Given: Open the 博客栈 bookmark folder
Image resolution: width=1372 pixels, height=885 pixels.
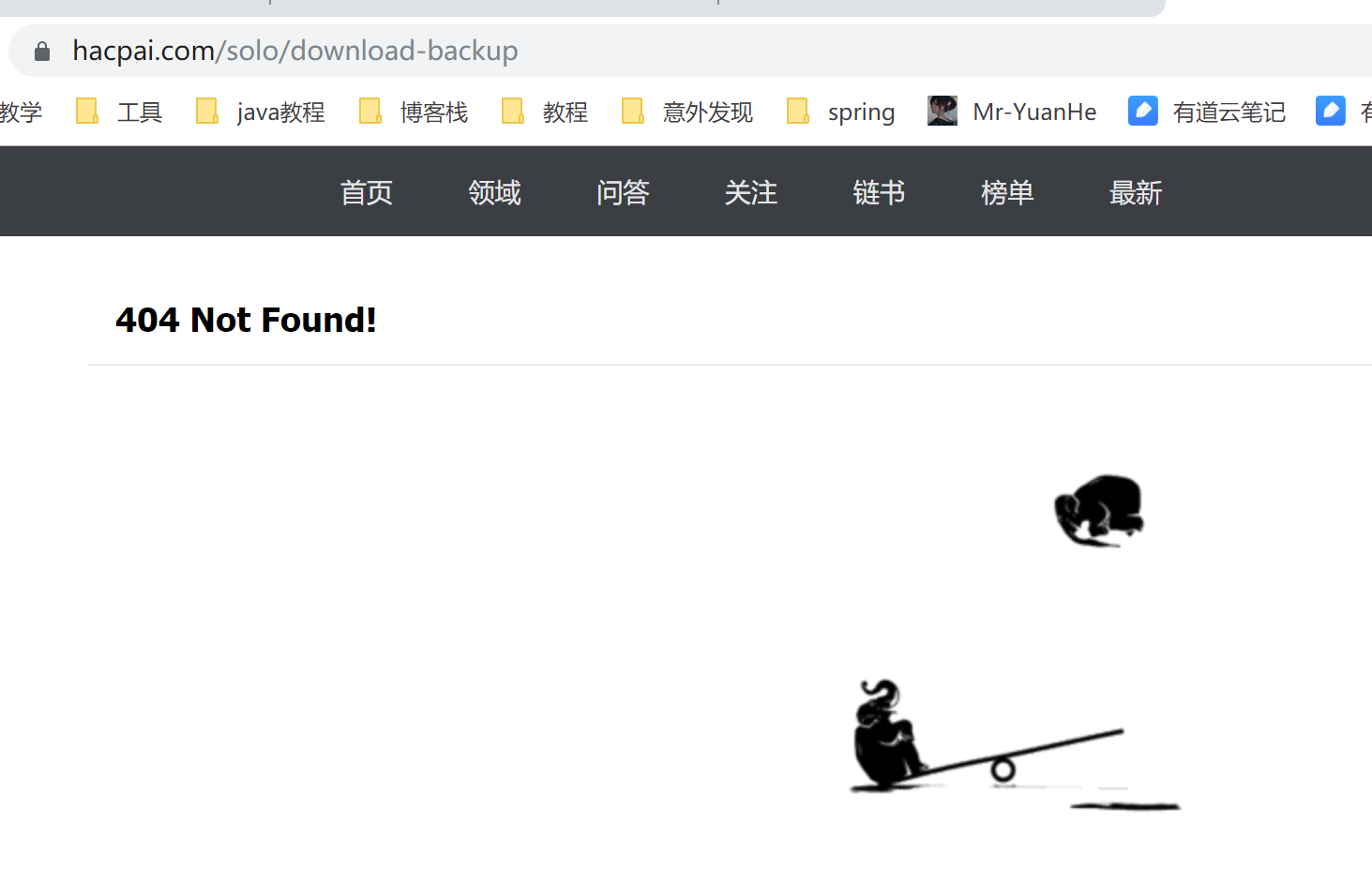Looking at the screenshot, I should coord(414,112).
